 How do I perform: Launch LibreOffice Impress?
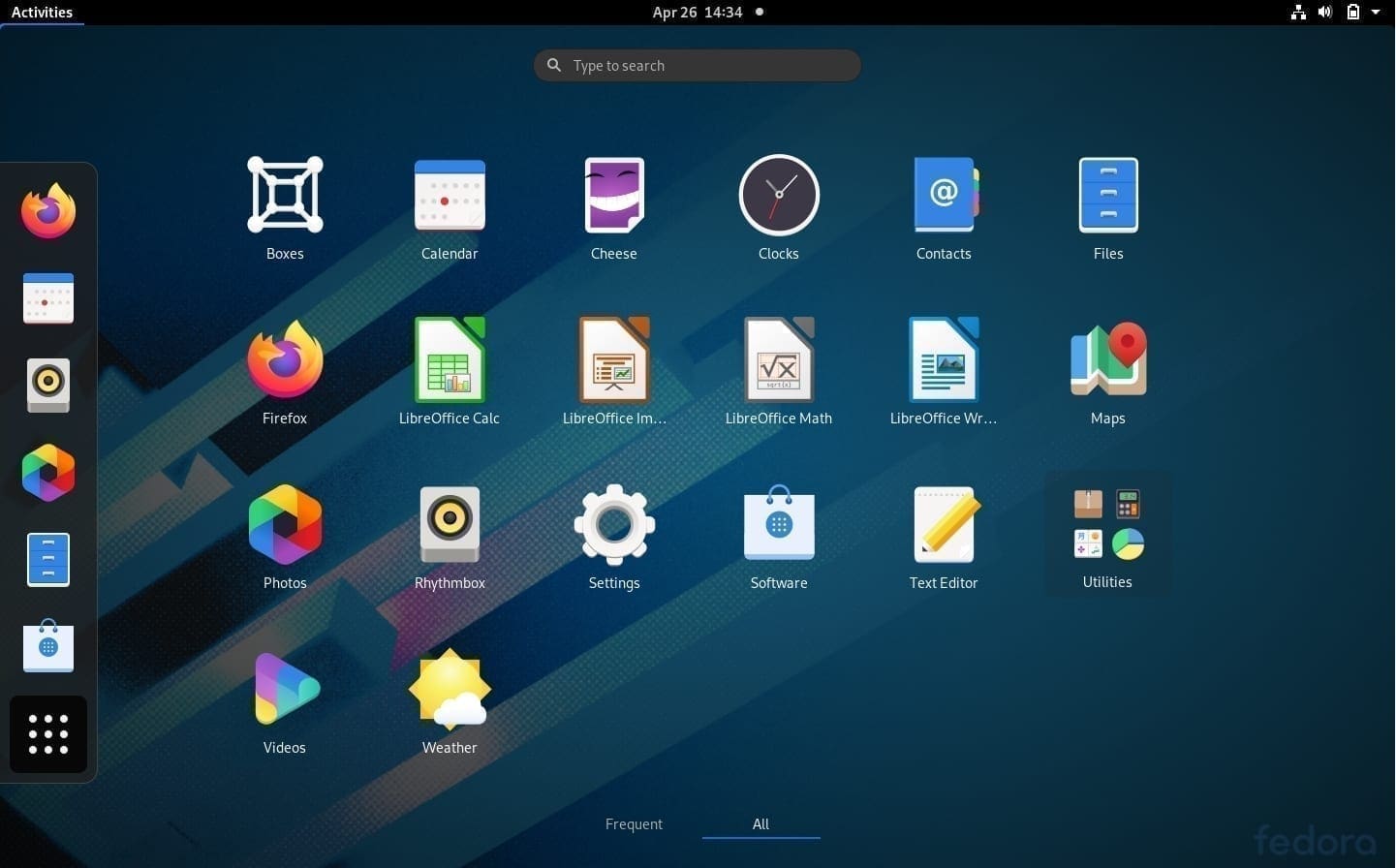click(x=614, y=359)
